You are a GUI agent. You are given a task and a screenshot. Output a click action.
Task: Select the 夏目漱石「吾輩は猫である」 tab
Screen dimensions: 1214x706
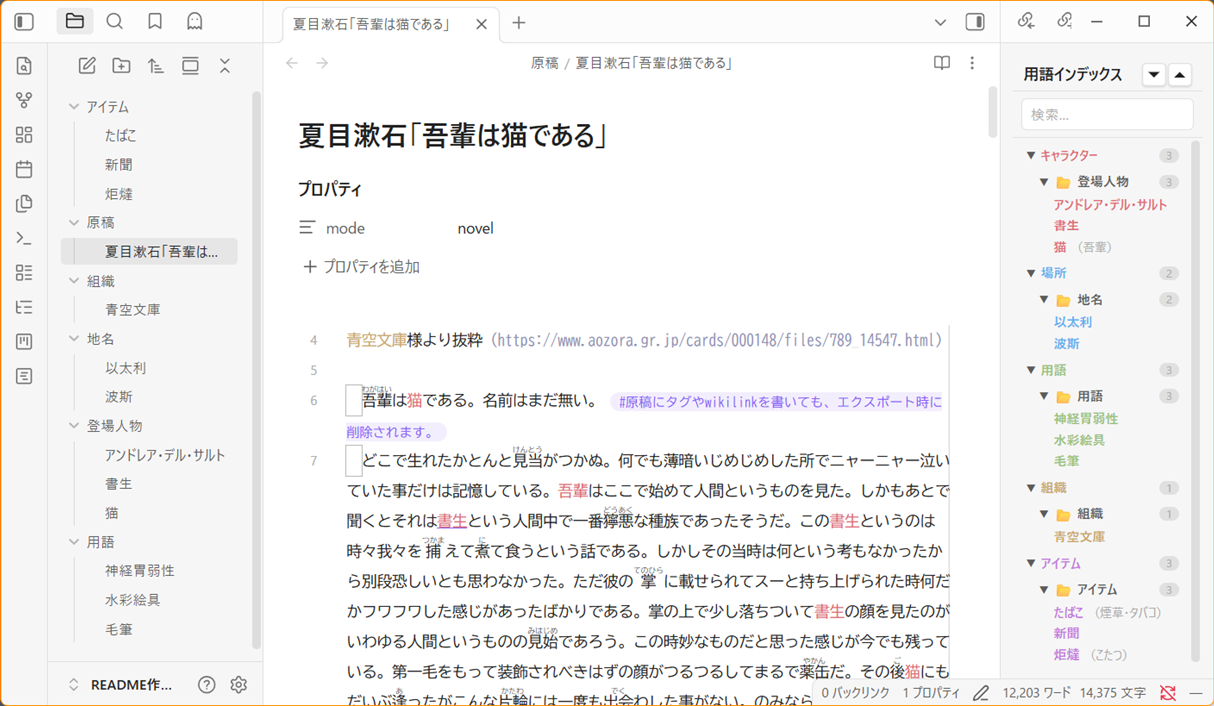point(390,24)
